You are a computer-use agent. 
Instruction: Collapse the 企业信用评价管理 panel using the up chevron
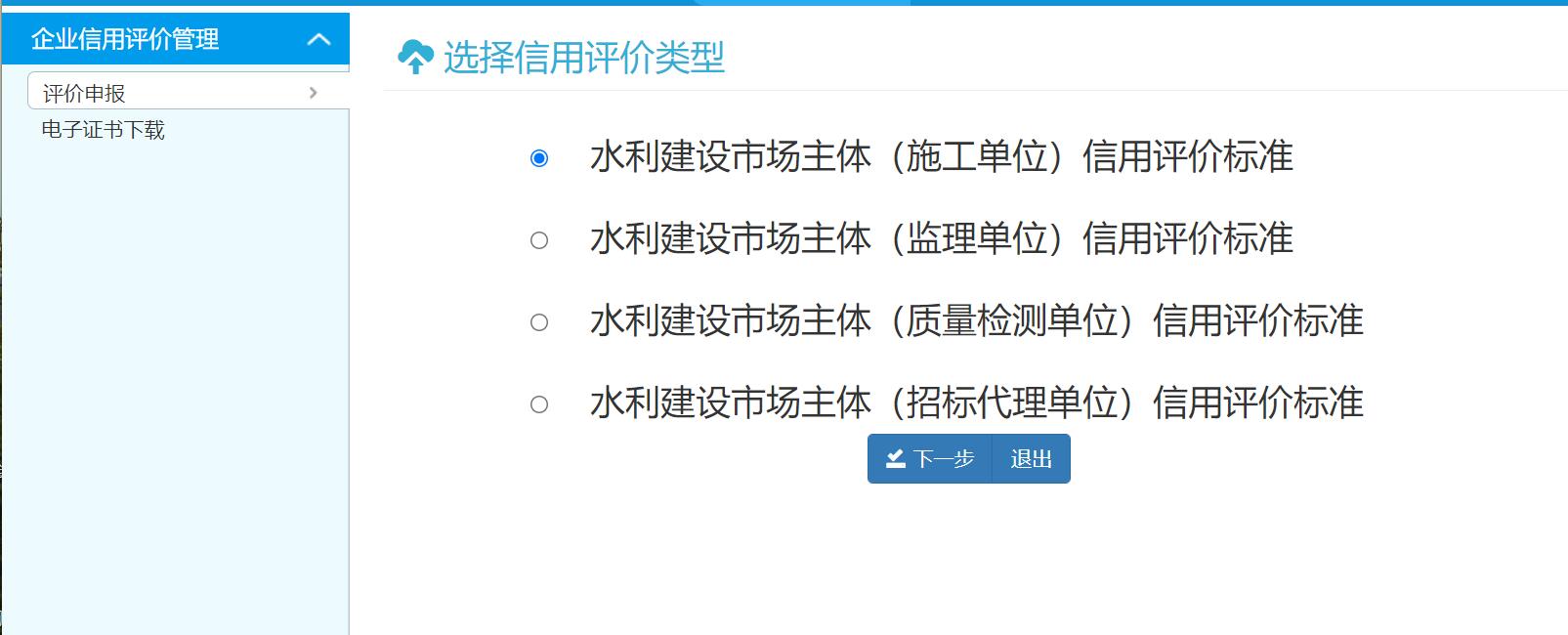click(318, 40)
